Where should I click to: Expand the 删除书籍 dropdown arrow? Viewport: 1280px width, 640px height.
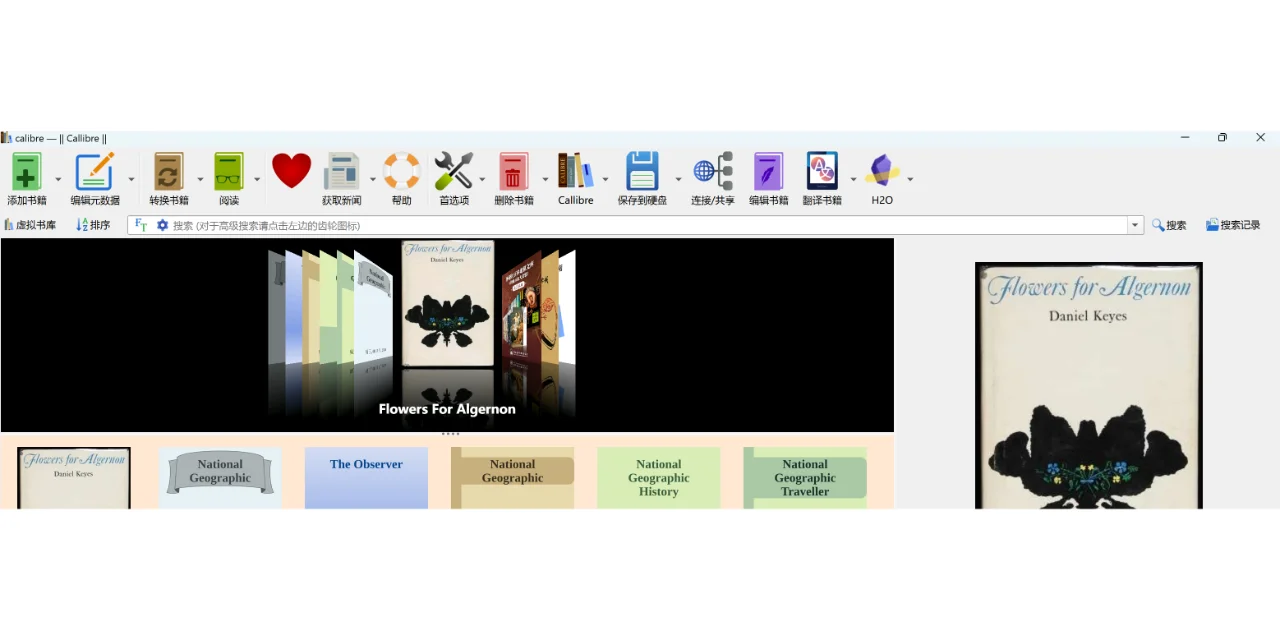point(545,180)
